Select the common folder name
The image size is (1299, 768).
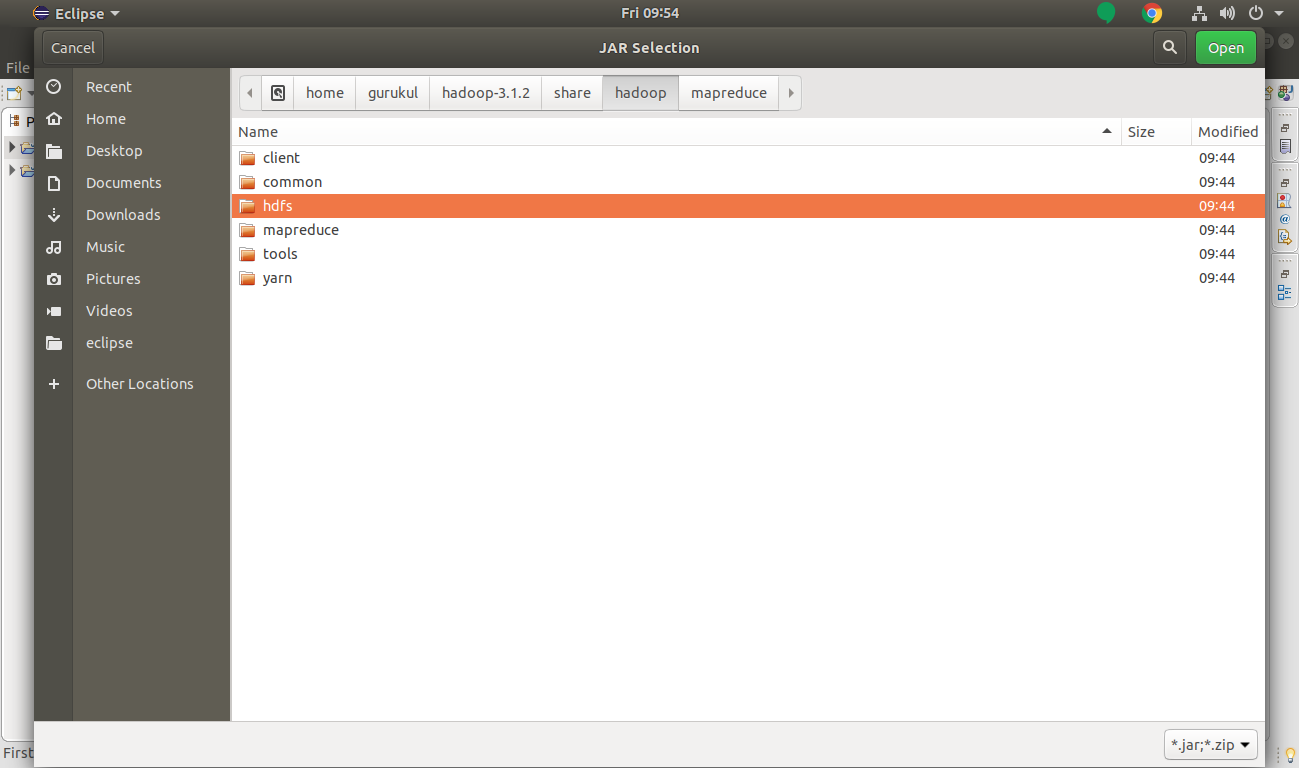[292, 182]
